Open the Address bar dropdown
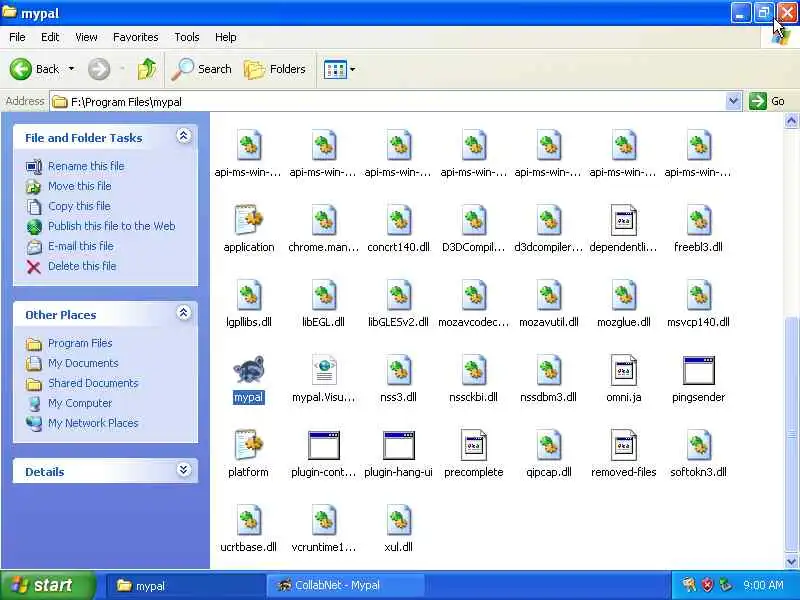The width and height of the screenshot is (800, 600). point(733,101)
